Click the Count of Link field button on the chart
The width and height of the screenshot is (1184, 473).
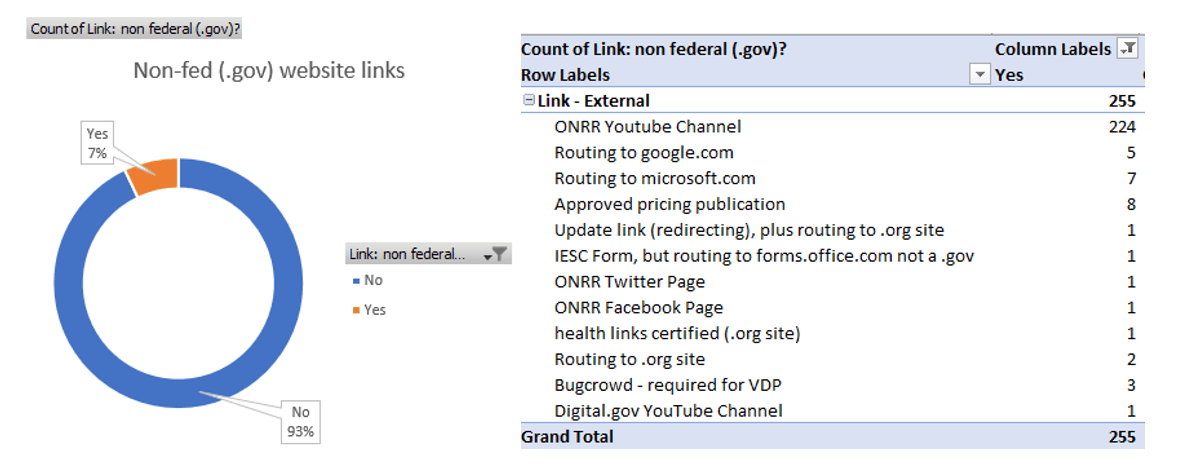pyautogui.click(x=136, y=28)
